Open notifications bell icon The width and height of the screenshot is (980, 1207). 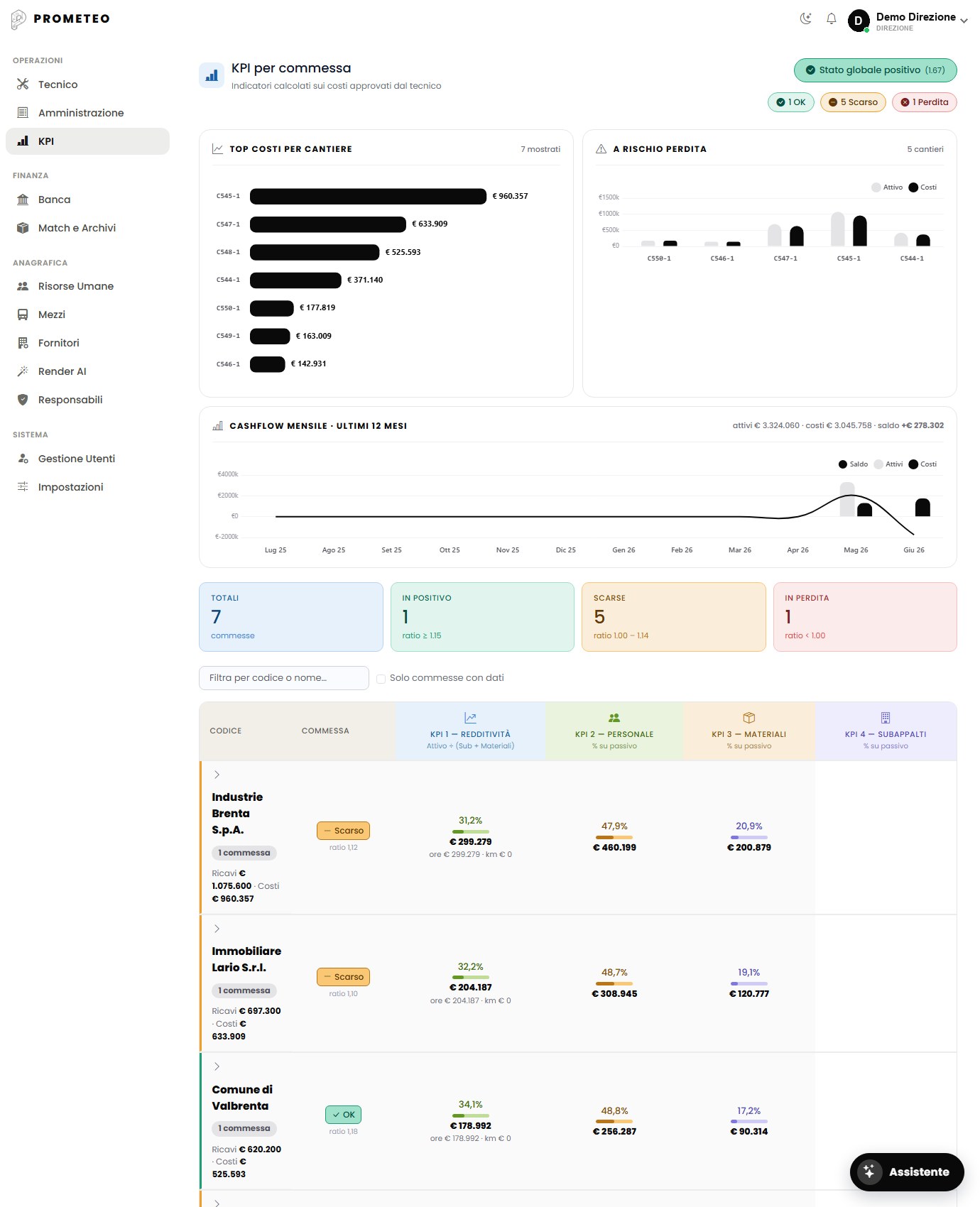(x=831, y=18)
